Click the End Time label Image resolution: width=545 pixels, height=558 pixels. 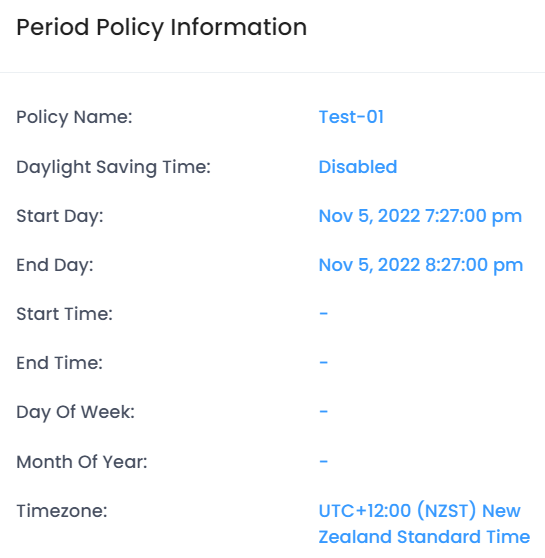(59, 363)
